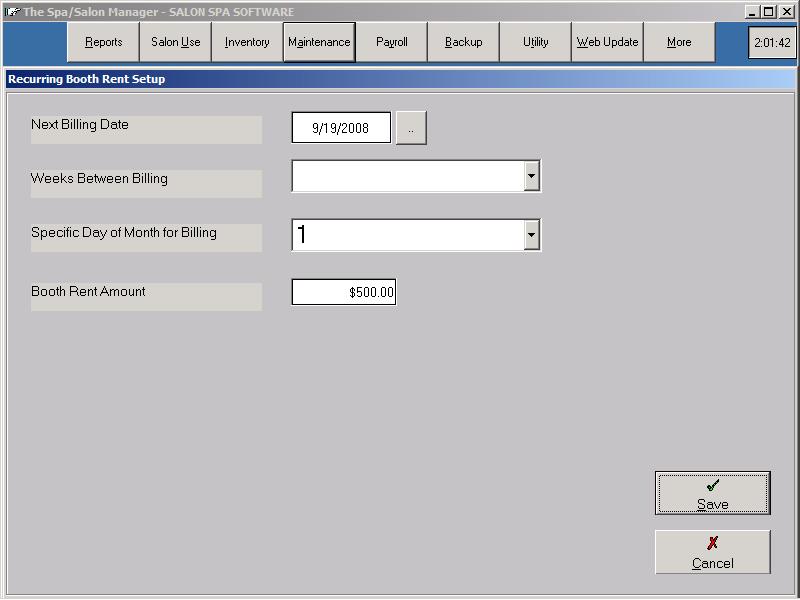The image size is (800, 600).
Task: Open the Reports menu
Action: 103,42
